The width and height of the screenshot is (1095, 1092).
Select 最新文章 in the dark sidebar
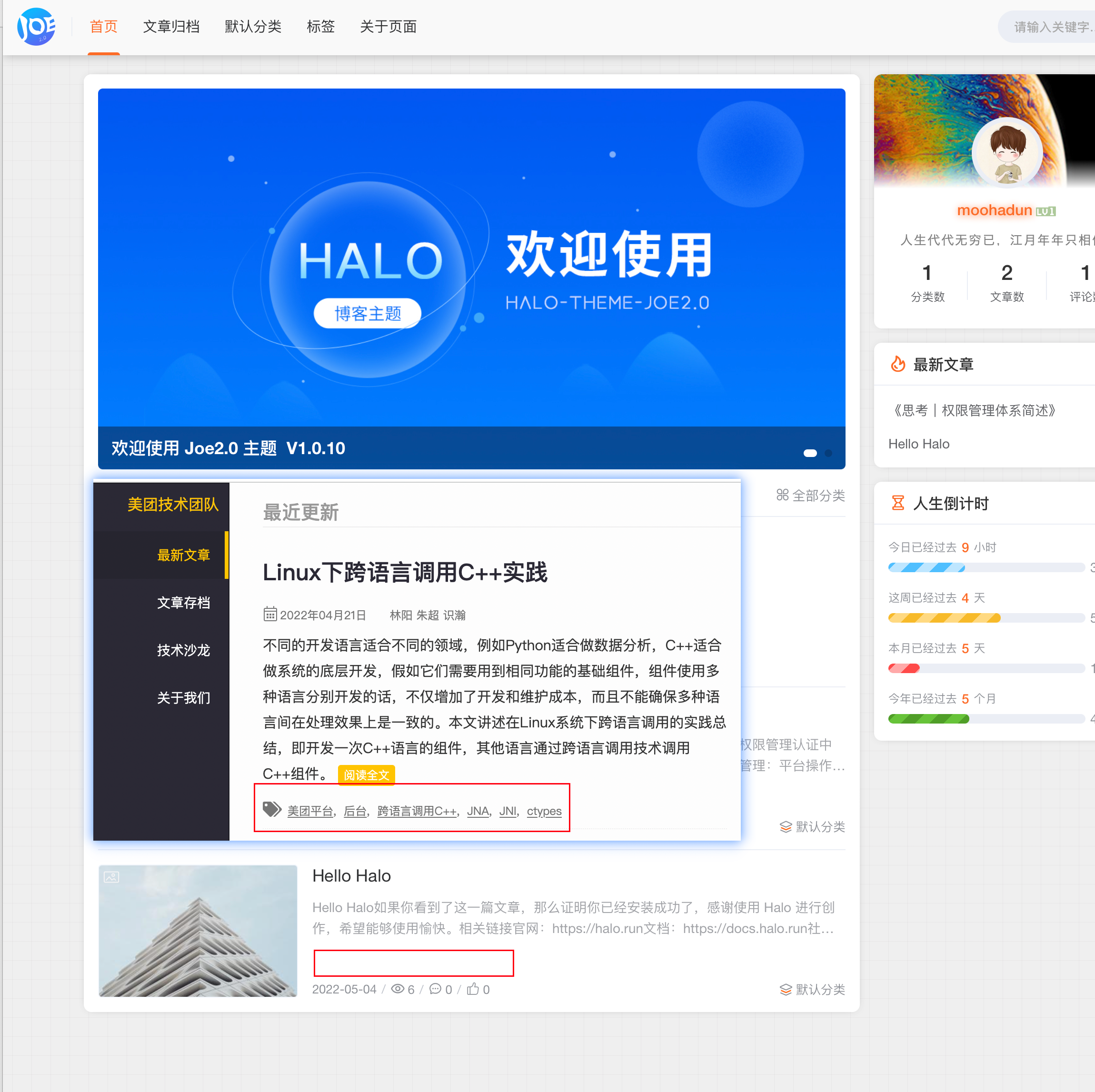(x=184, y=555)
